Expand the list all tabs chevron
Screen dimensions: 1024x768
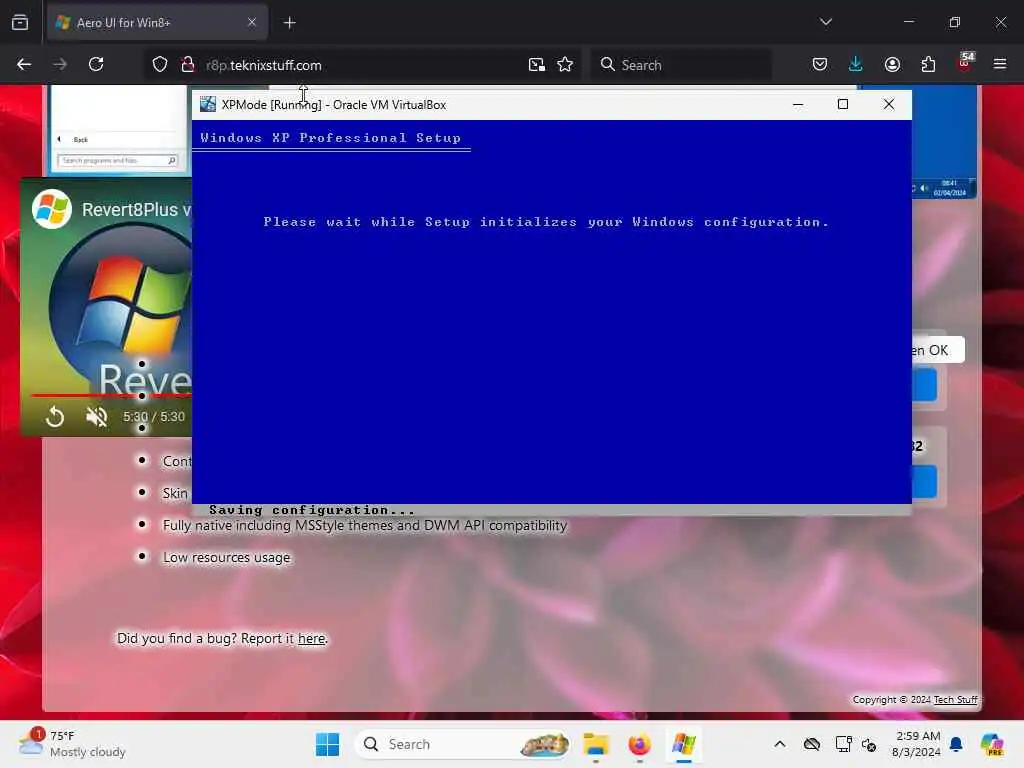pos(825,22)
